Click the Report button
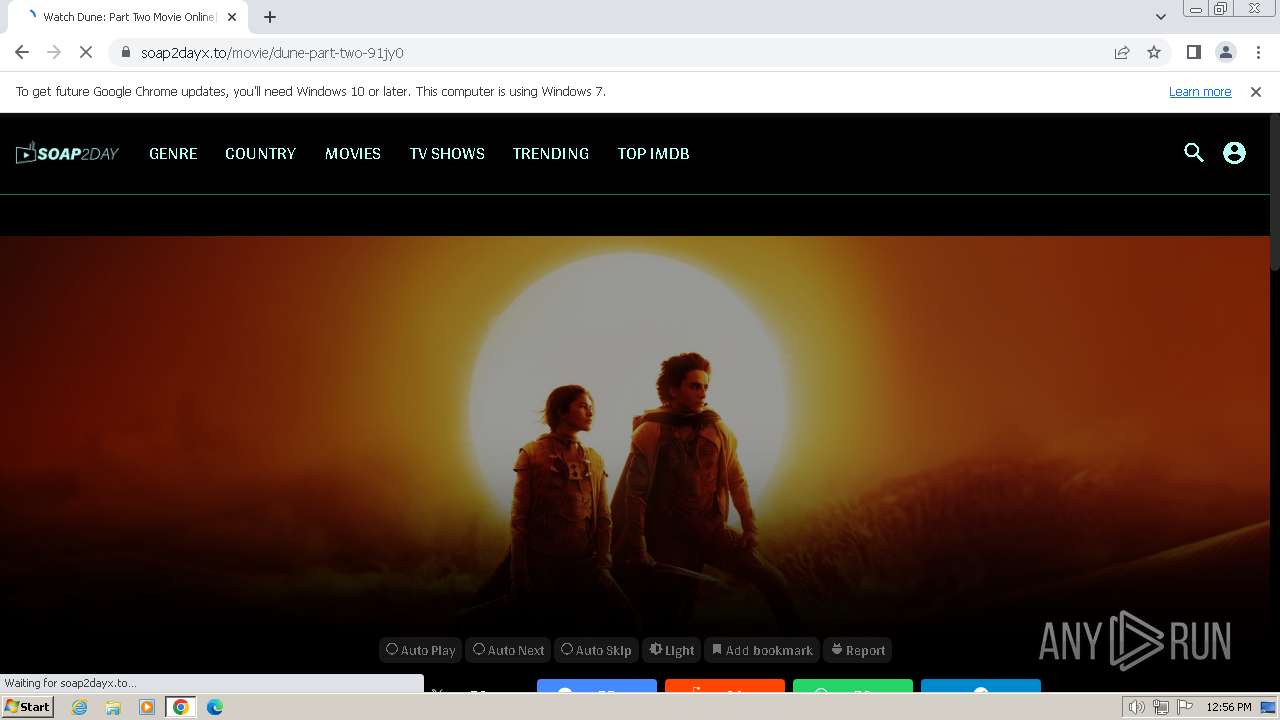 tap(858, 650)
